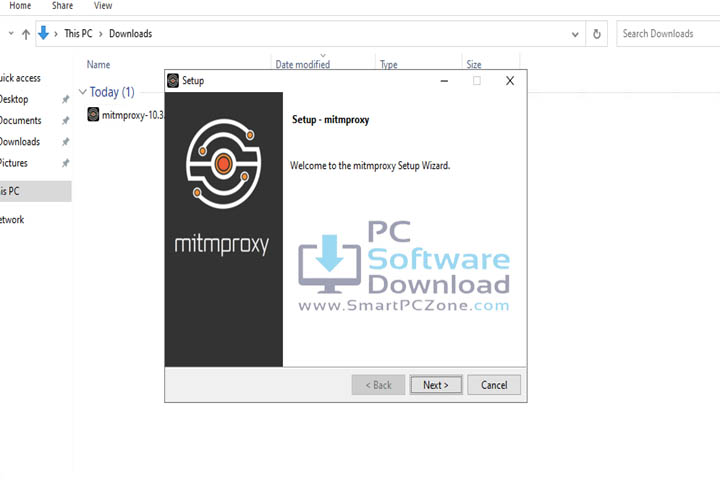The height and width of the screenshot is (480, 720).
Task: Open the View ribbon tab in File Explorer
Action: pos(103,6)
